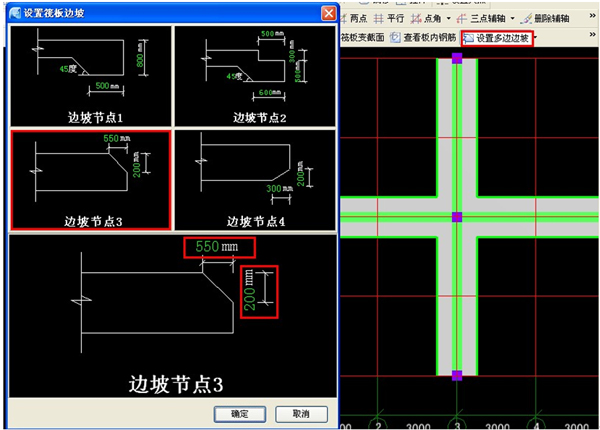Select the 边坡节点2 thumbnail
The height and width of the screenshot is (430, 600).
(255, 76)
